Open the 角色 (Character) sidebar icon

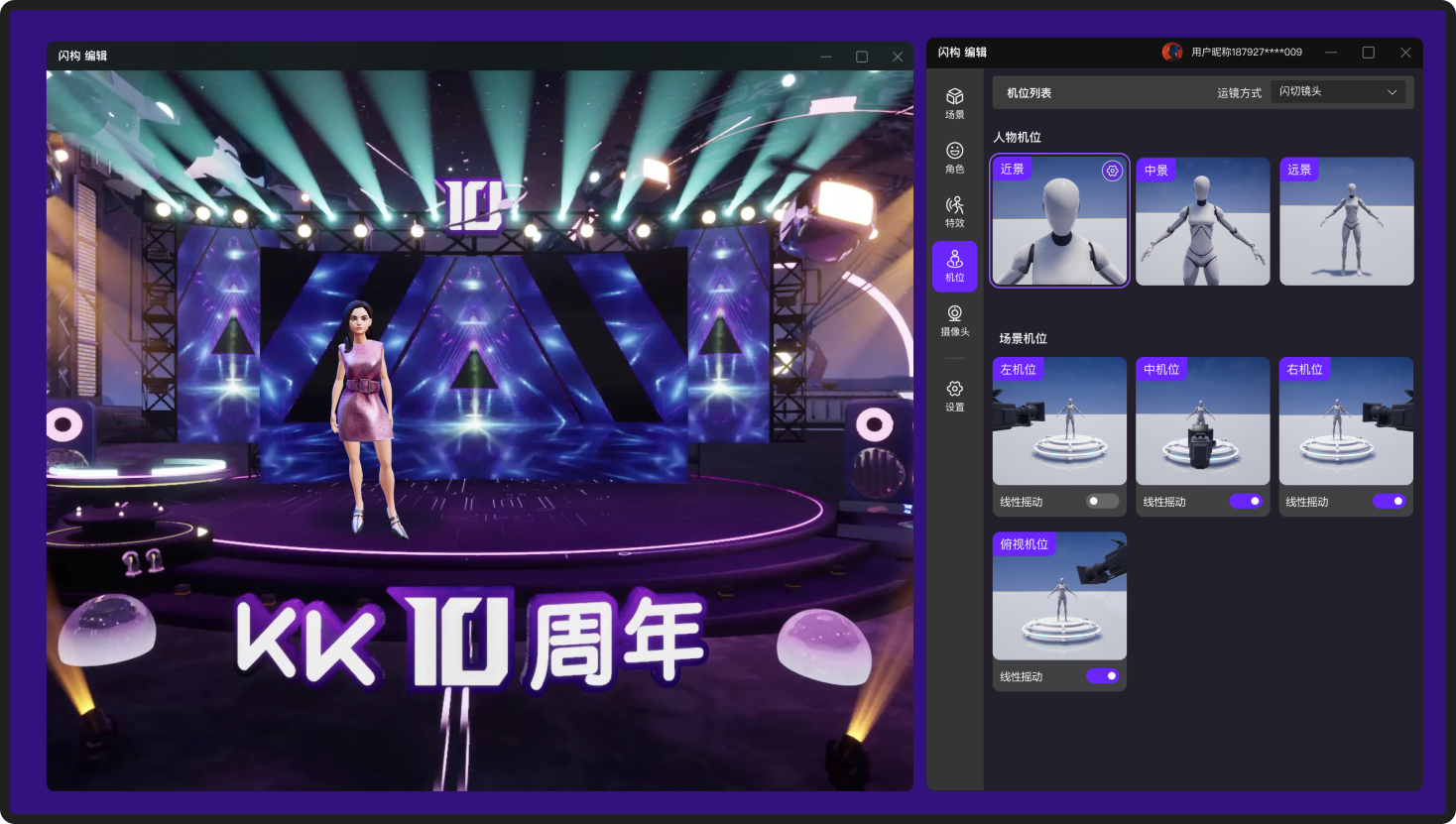954,158
